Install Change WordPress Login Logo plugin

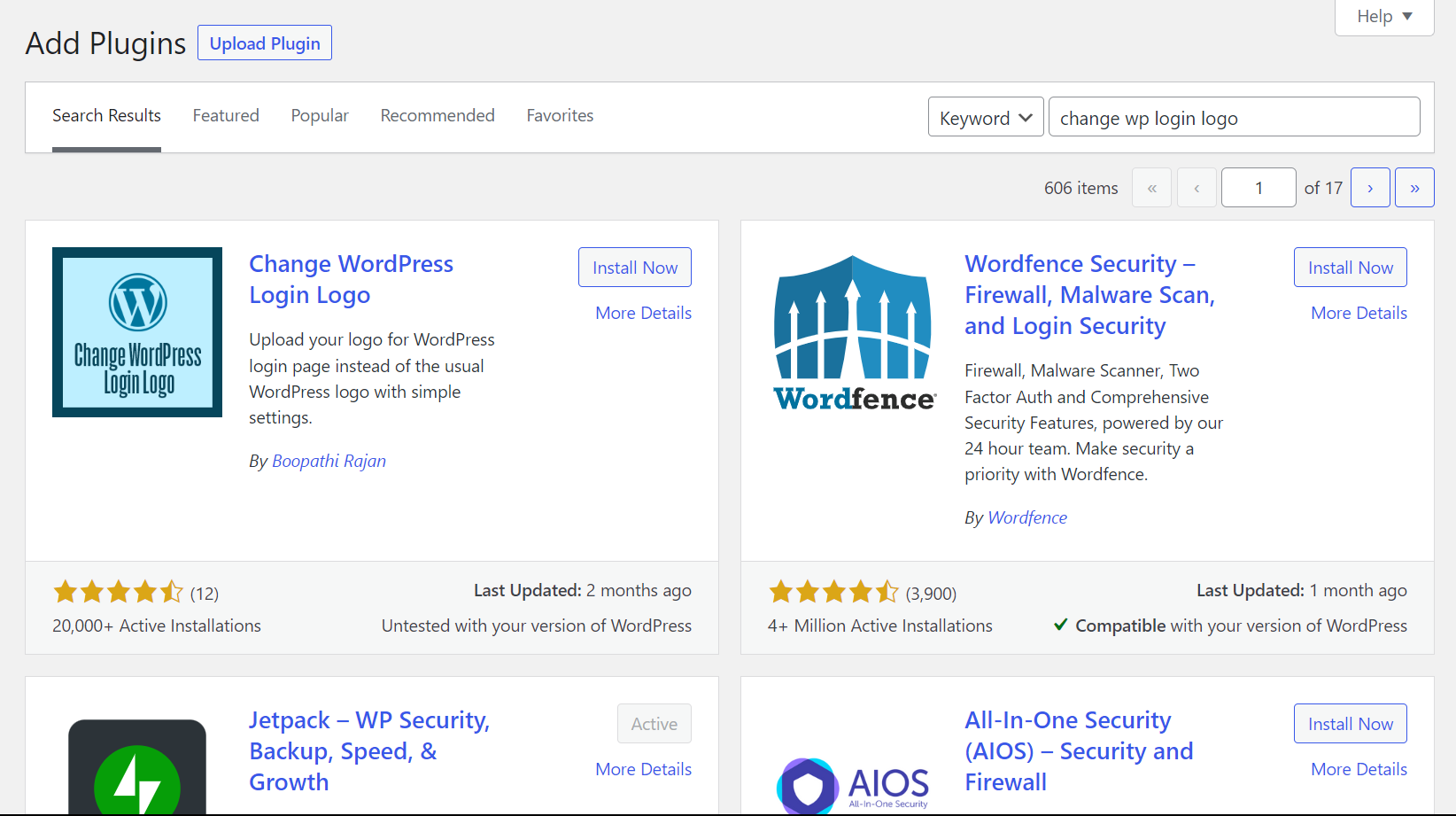tap(635, 268)
